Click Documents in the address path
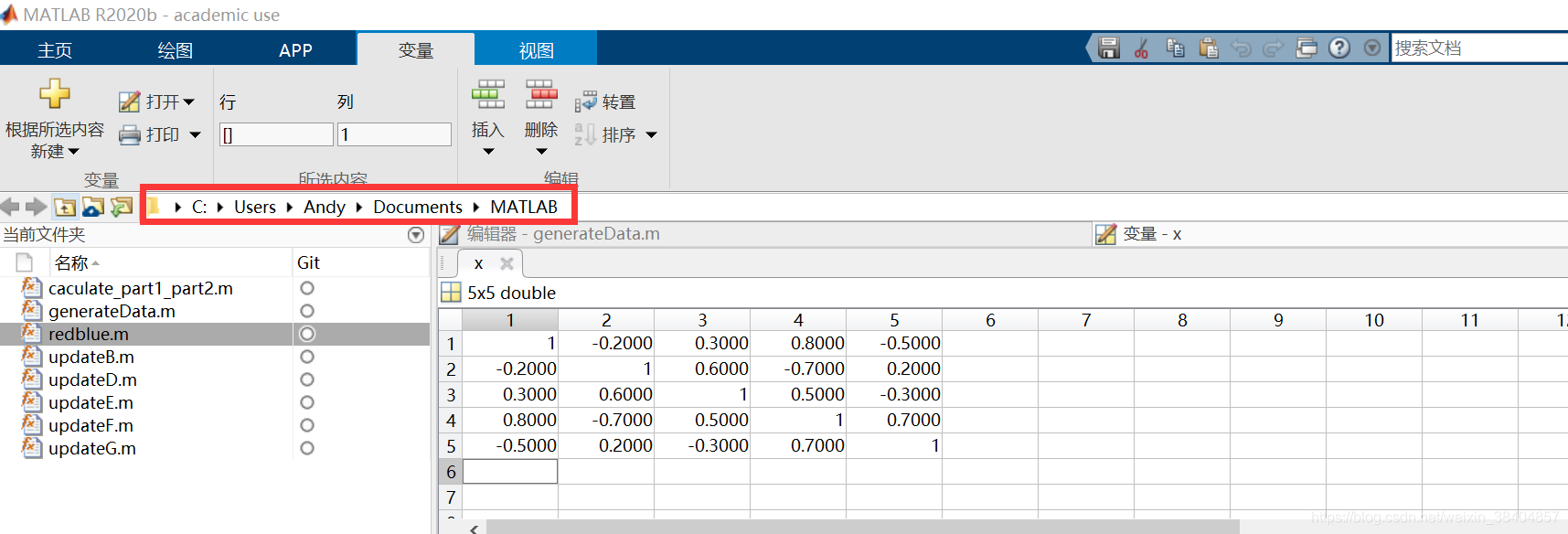Image resolution: width=1568 pixels, height=534 pixels. pyautogui.click(x=418, y=207)
